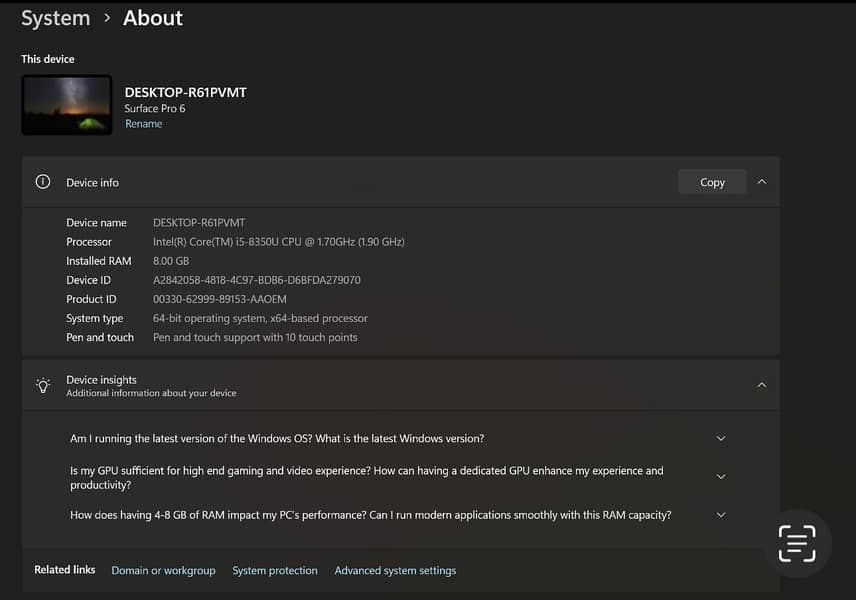
Task: Collapse the Device insights section chevron
Action: click(x=762, y=385)
